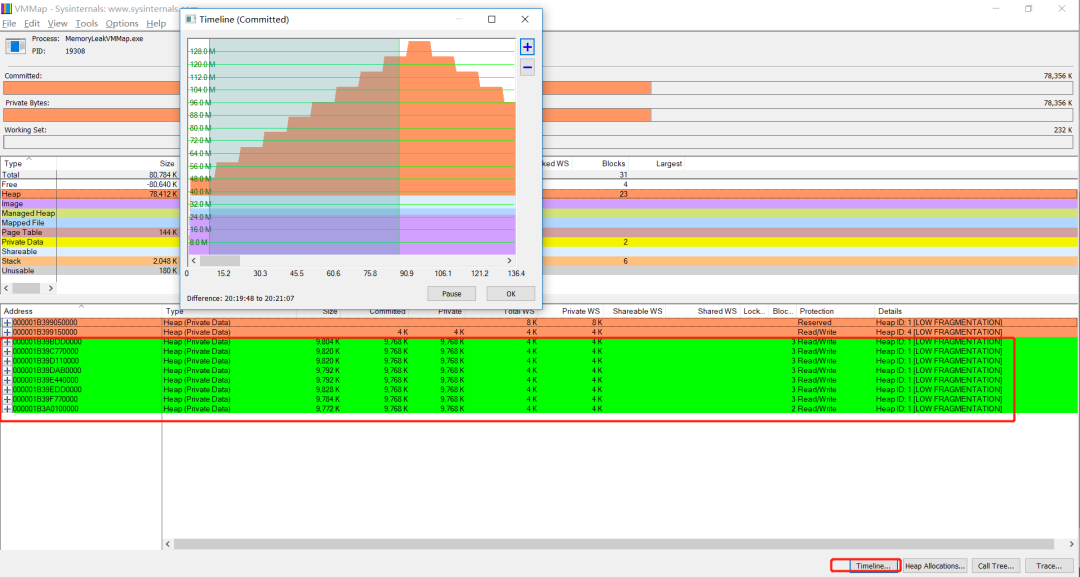Screen dimensions: 1080x577
Task: Click timeline scrollbar right arrow
Action: 510,261
